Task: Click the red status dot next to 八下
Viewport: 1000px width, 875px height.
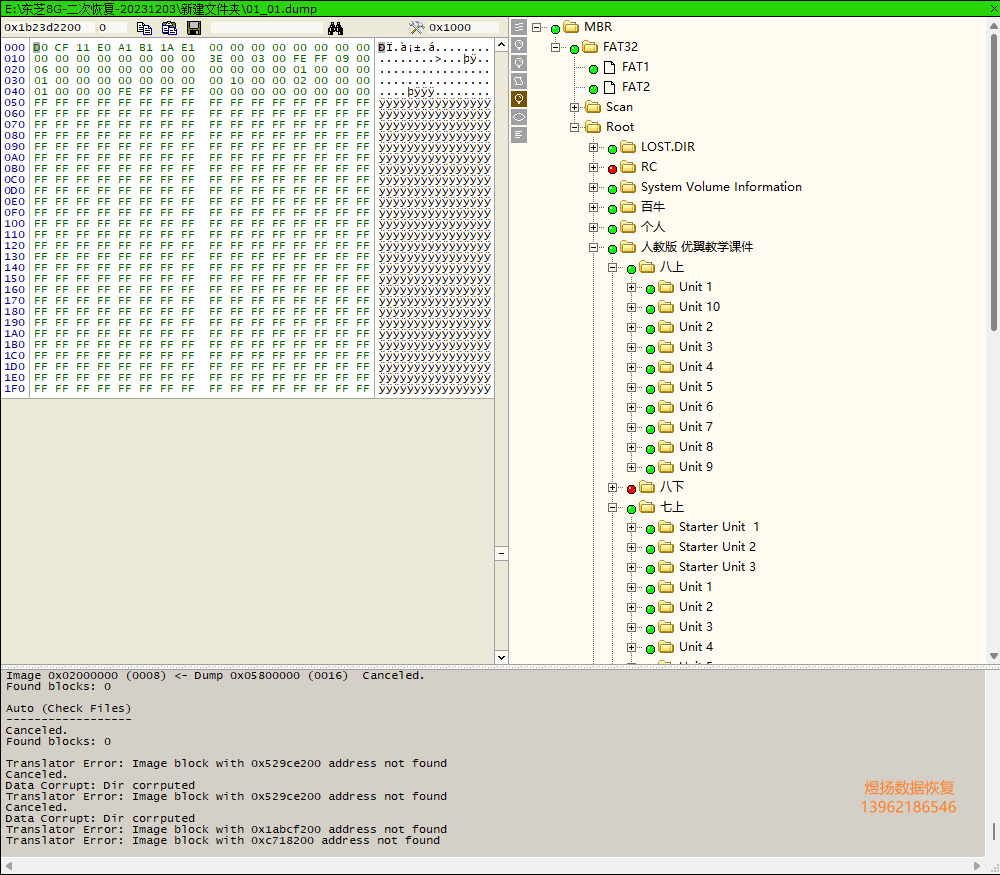Action: pyautogui.click(x=631, y=489)
